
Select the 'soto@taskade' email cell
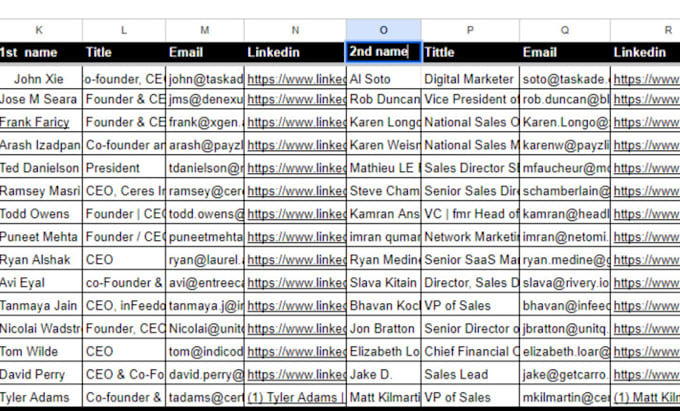[x=565, y=78]
